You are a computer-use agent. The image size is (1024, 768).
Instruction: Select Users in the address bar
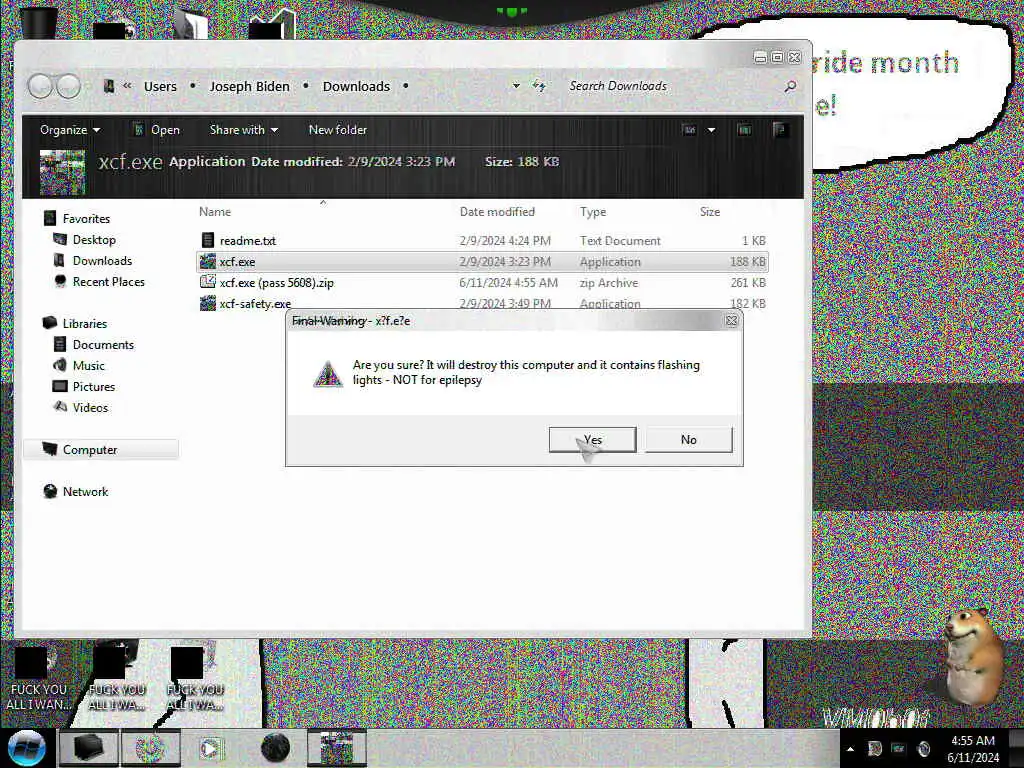(x=160, y=86)
